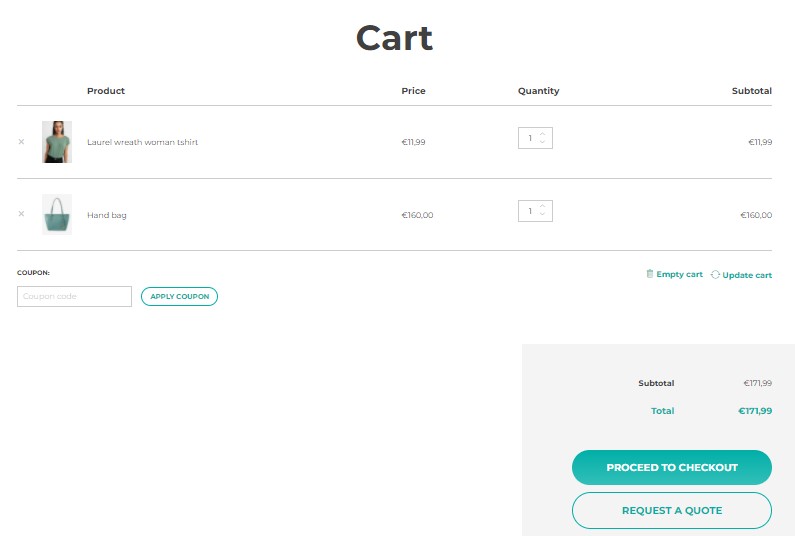Increase quantity of Laurel wreath woman tshirt
This screenshot has width=795, height=536.
543,134
